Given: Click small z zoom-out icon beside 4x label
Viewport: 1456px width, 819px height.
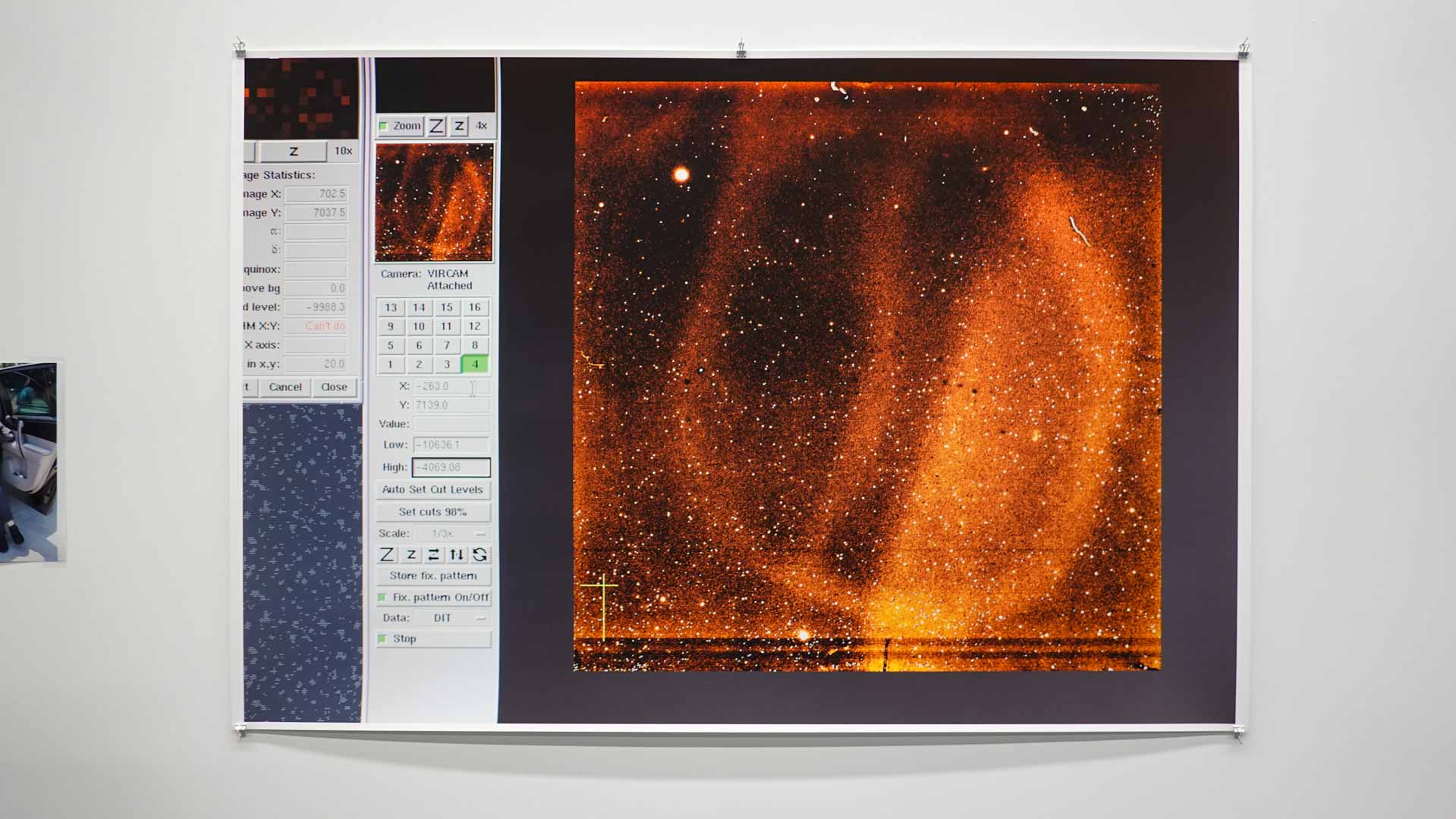Looking at the screenshot, I should click(459, 127).
